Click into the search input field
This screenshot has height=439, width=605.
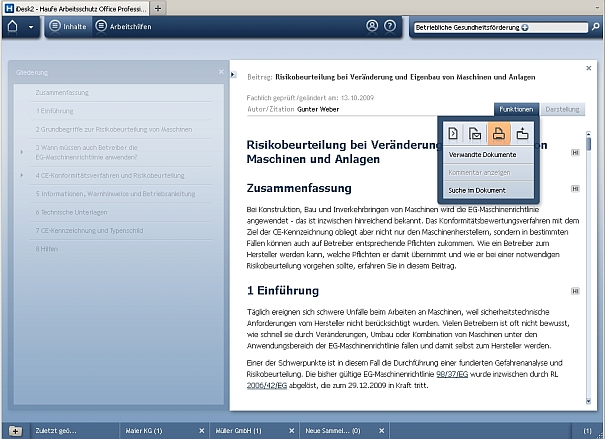[x=500, y=27]
